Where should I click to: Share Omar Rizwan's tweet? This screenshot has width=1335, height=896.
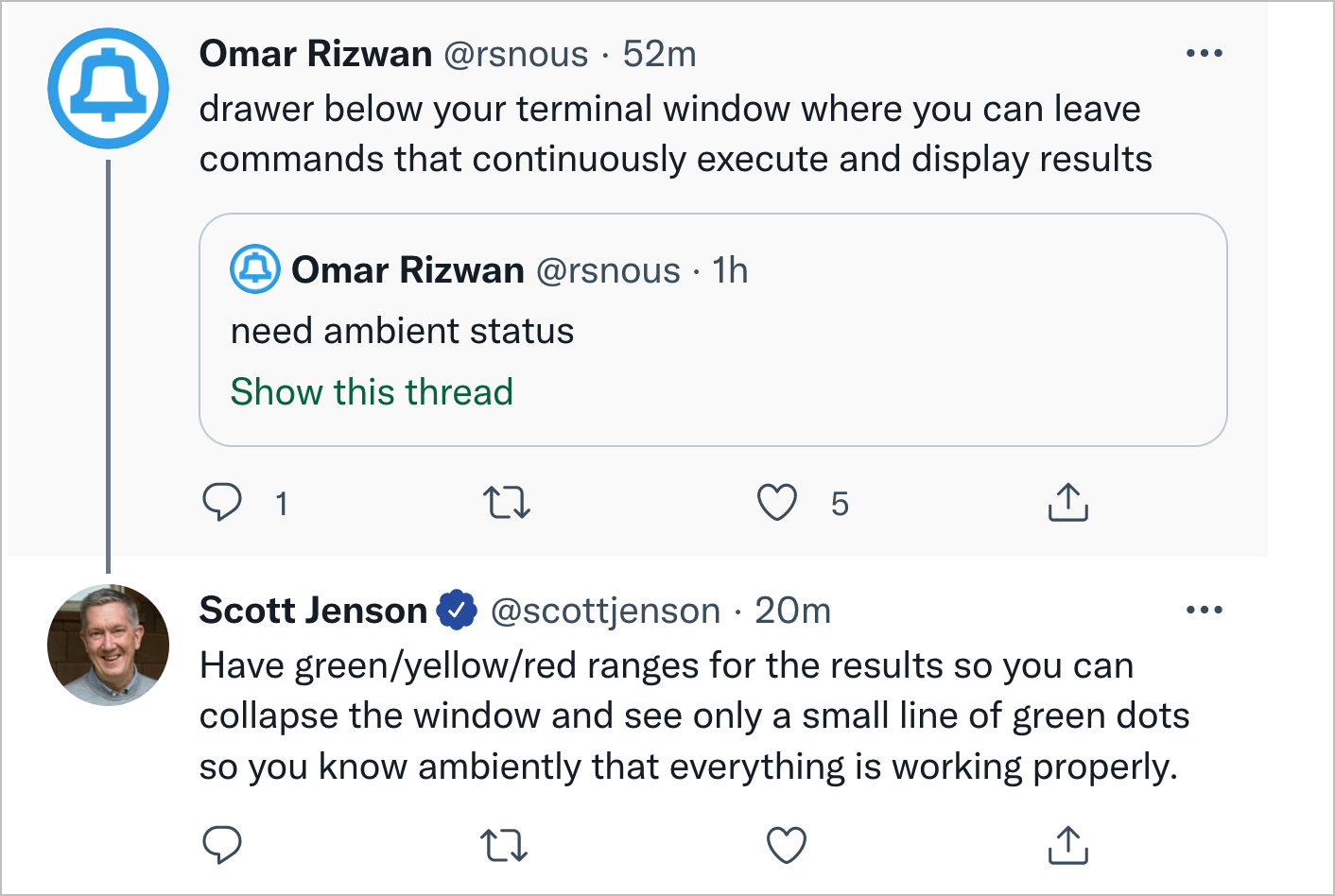click(1068, 502)
